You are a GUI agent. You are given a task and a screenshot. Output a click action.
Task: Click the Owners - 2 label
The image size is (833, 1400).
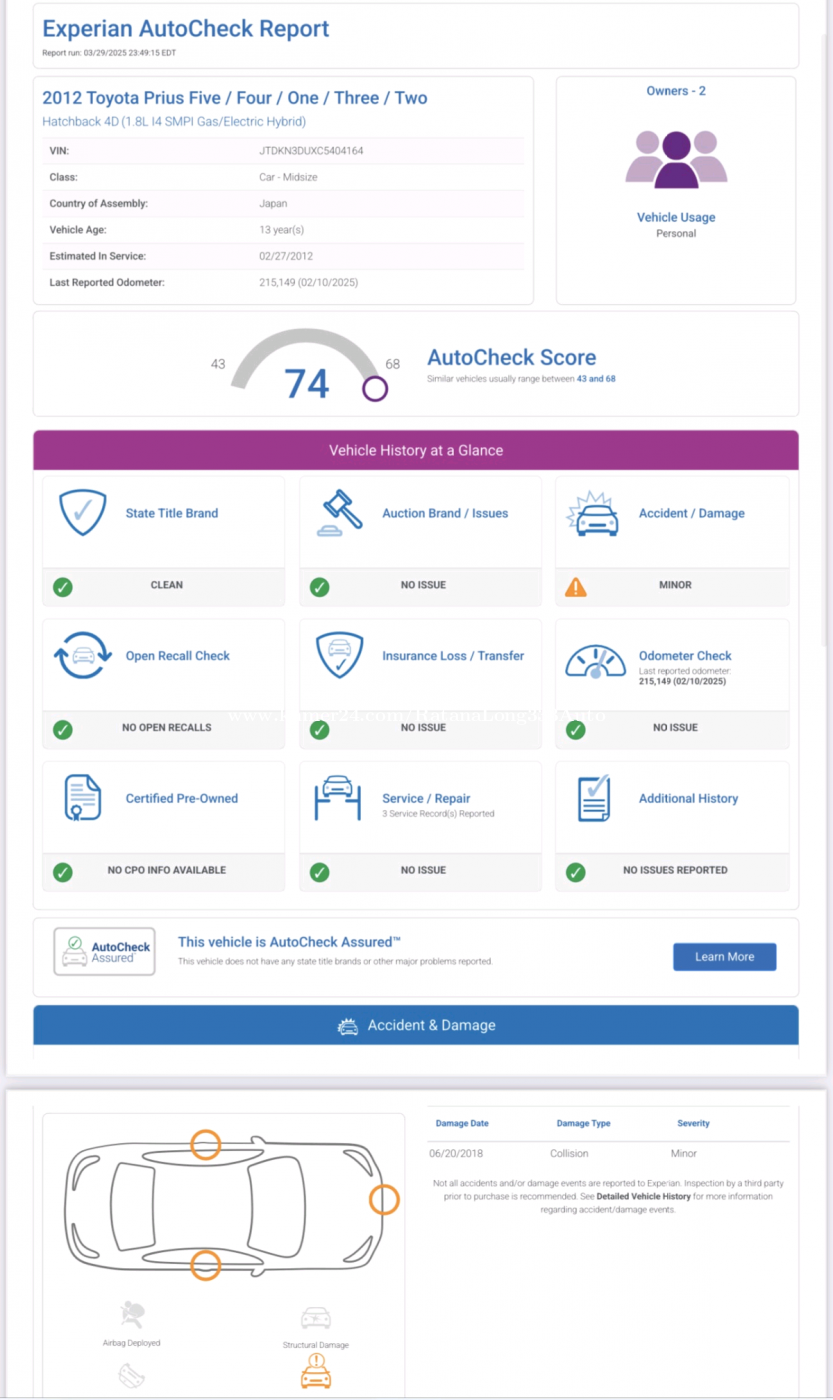[676, 91]
